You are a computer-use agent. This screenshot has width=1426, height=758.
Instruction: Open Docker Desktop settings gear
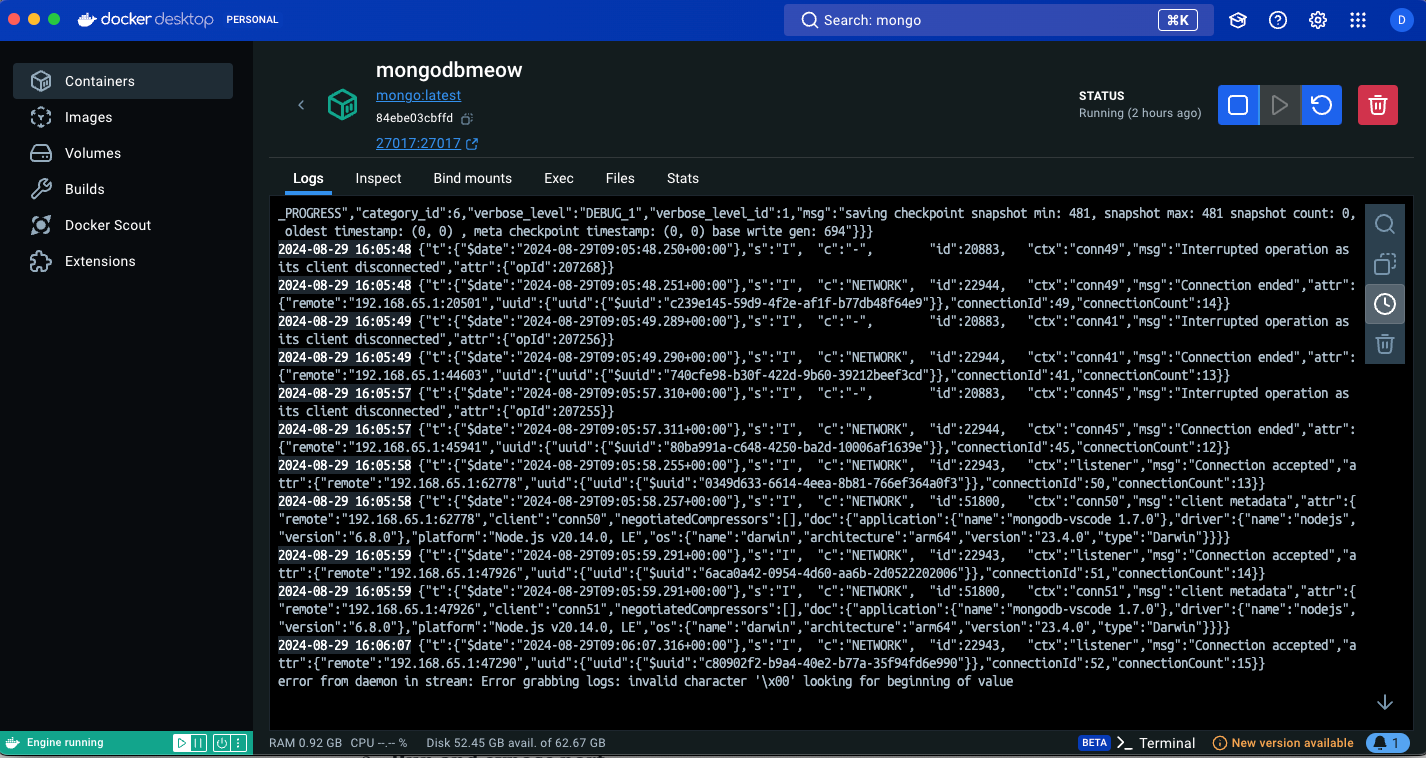[1318, 20]
